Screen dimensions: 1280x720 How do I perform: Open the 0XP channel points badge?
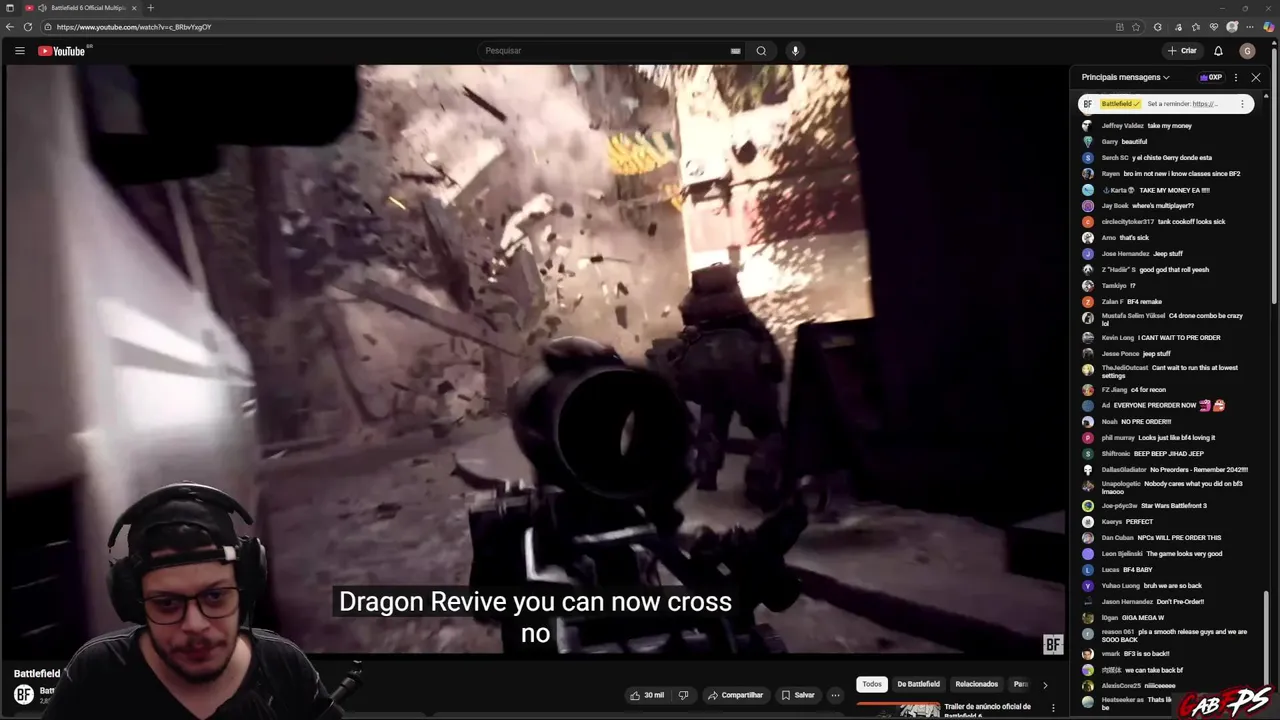pyautogui.click(x=1211, y=77)
